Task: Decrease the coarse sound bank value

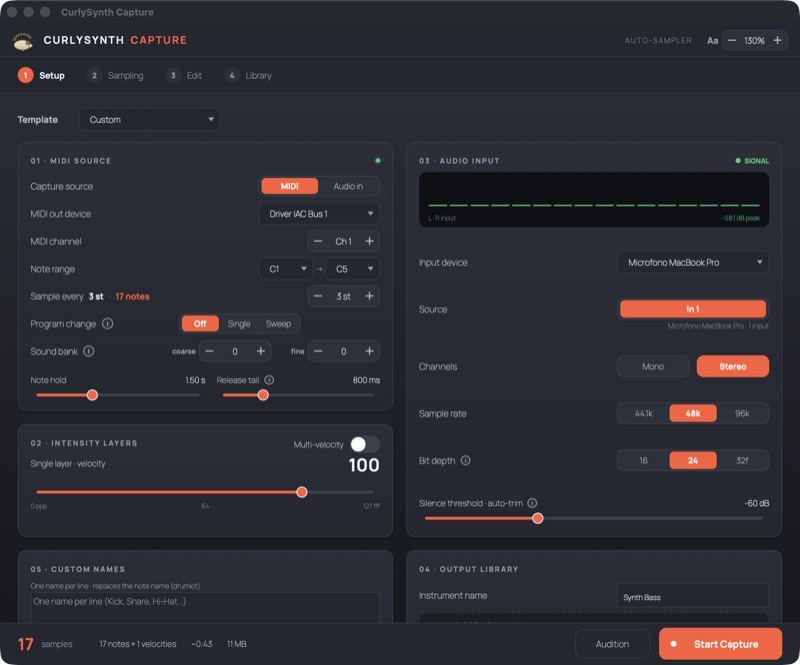Action: [x=209, y=351]
